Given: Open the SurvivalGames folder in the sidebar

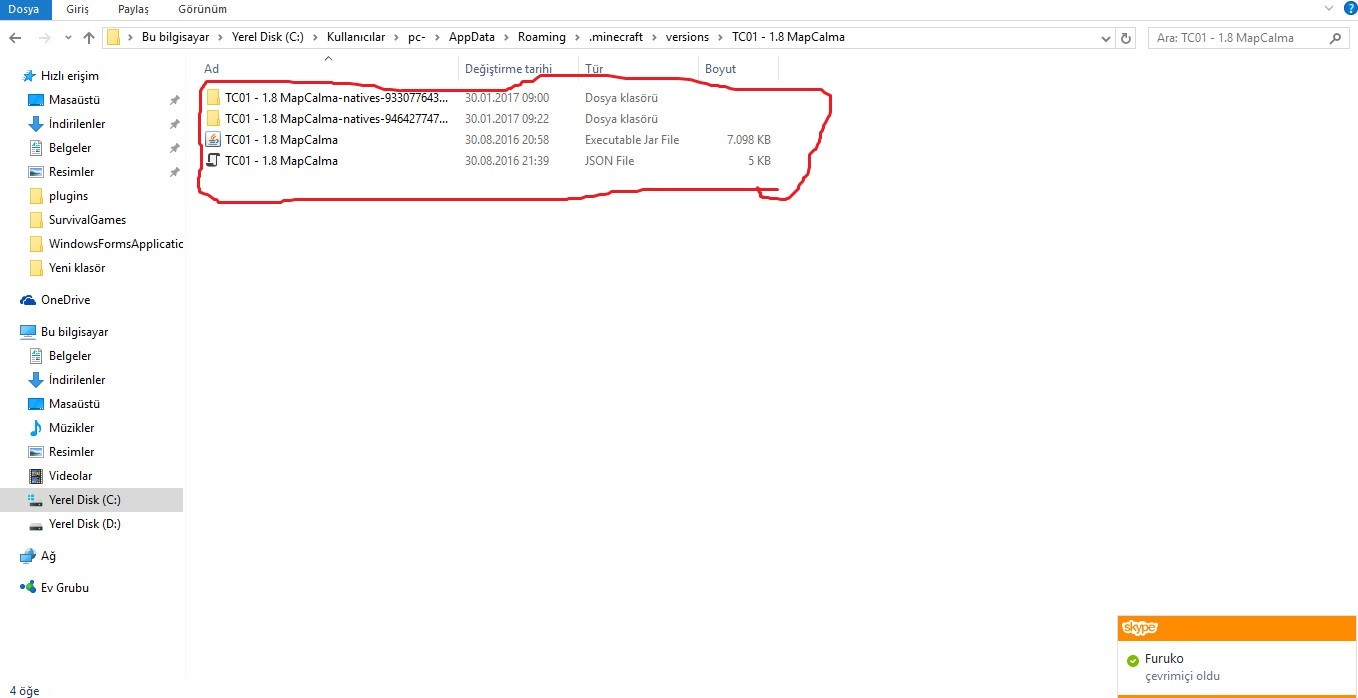Looking at the screenshot, I should click(x=87, y=220).
